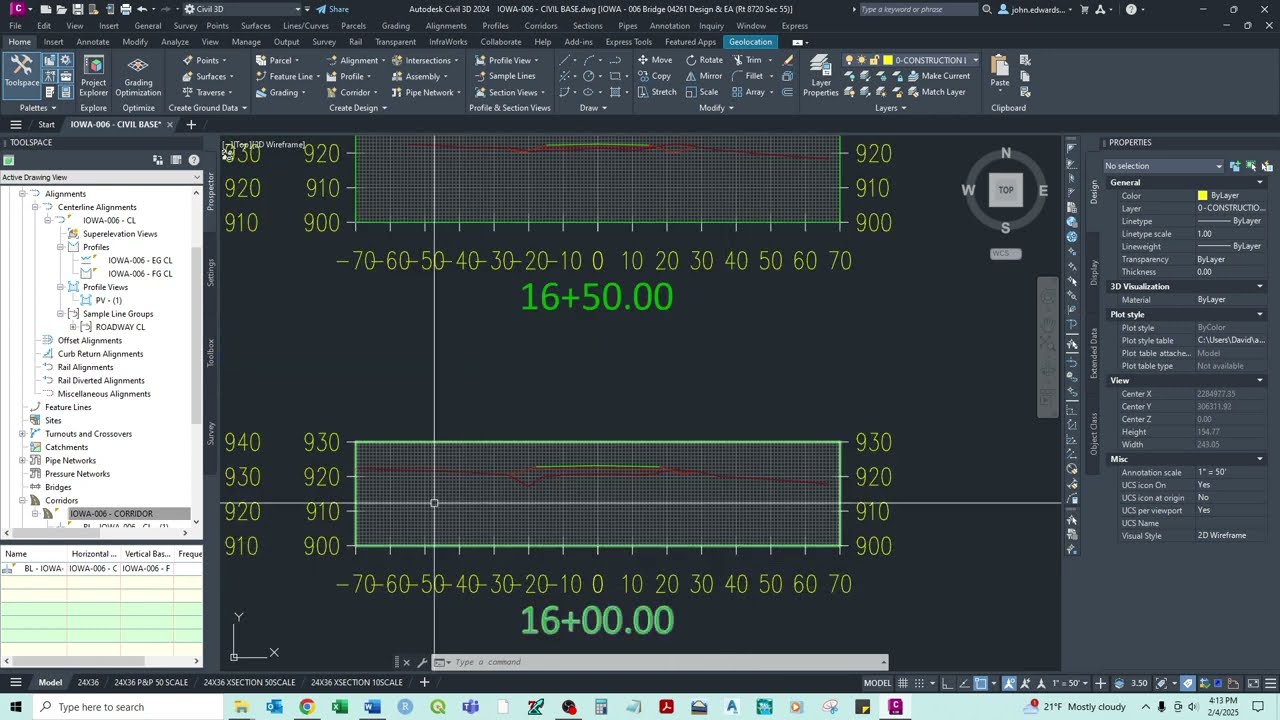Toggle MODEL space button in status bar

[877, 683]
